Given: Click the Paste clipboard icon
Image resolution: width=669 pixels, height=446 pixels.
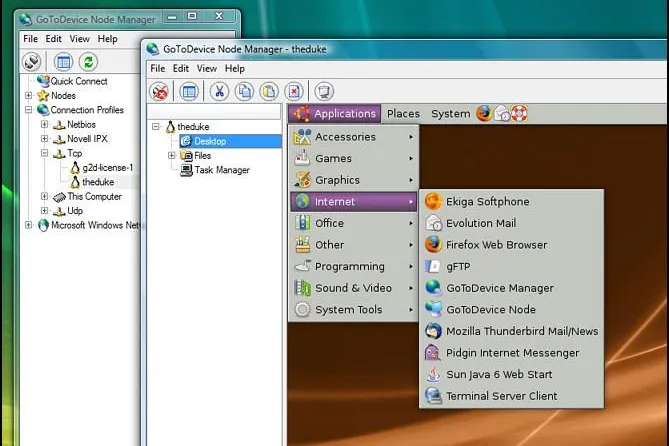Looking at the screenshot, I should point(269,91).
